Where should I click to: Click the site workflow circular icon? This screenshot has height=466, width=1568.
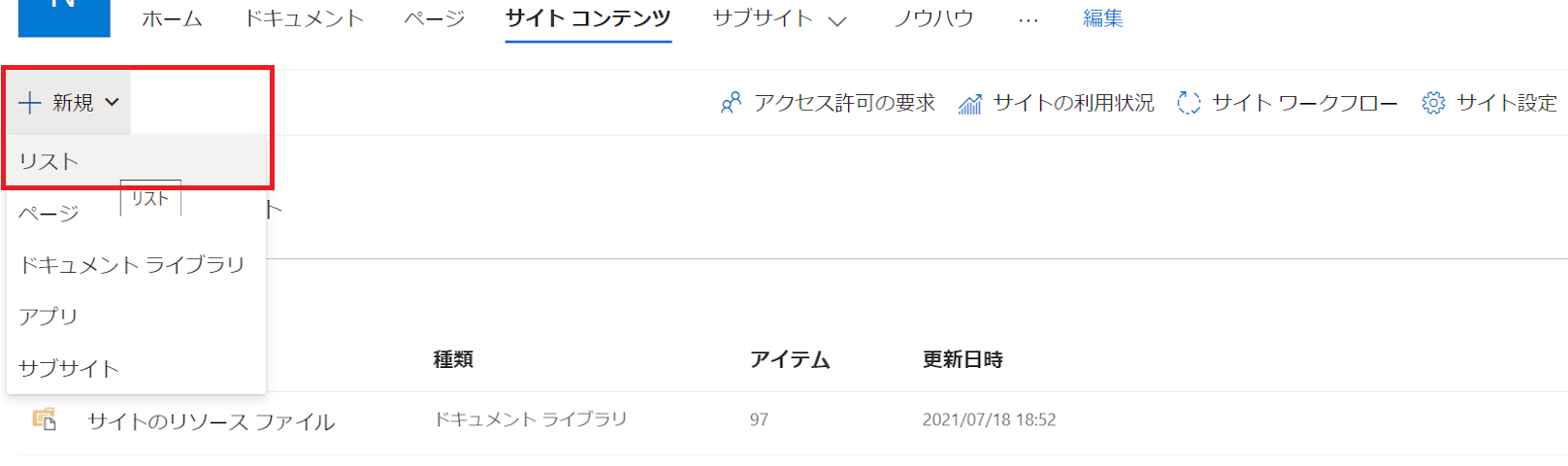click(1189, 102)
